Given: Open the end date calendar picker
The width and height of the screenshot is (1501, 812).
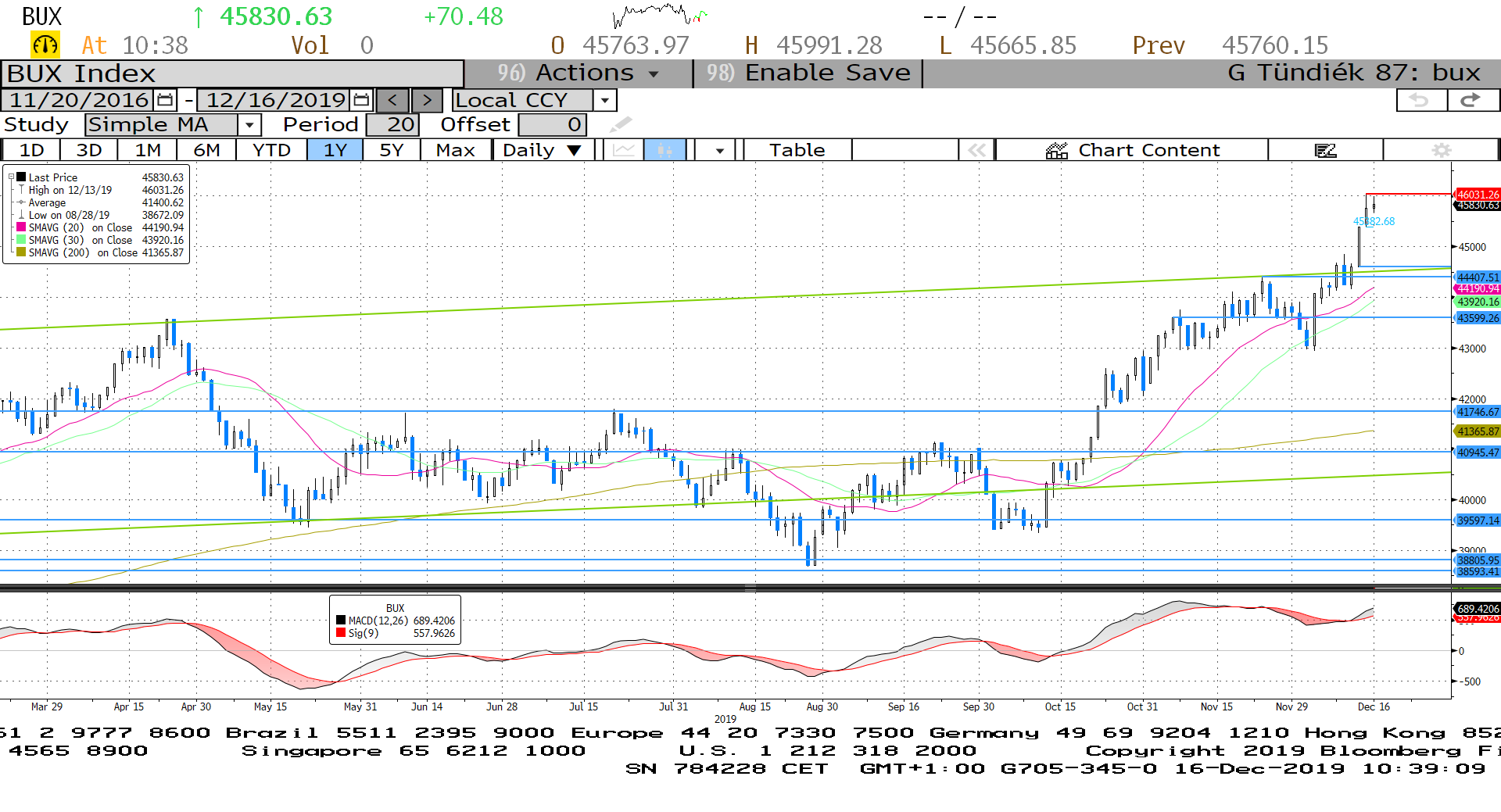Looking at the screenshot, I should [361, 100].
